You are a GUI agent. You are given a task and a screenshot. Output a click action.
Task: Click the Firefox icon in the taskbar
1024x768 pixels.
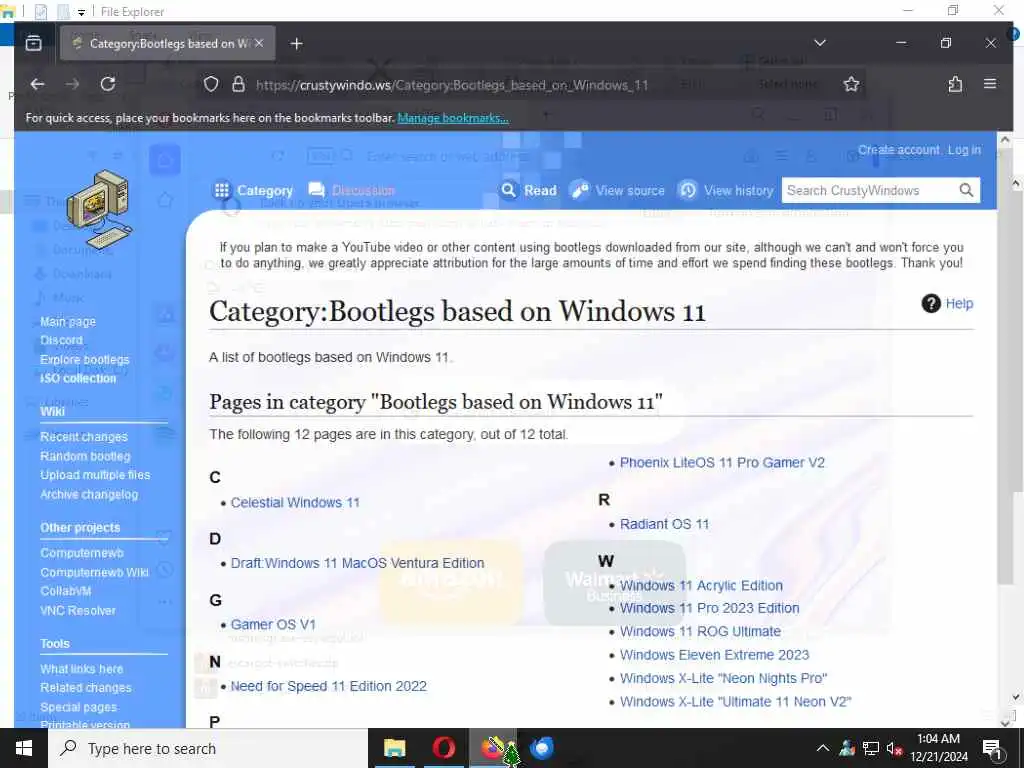coord(492,748)
